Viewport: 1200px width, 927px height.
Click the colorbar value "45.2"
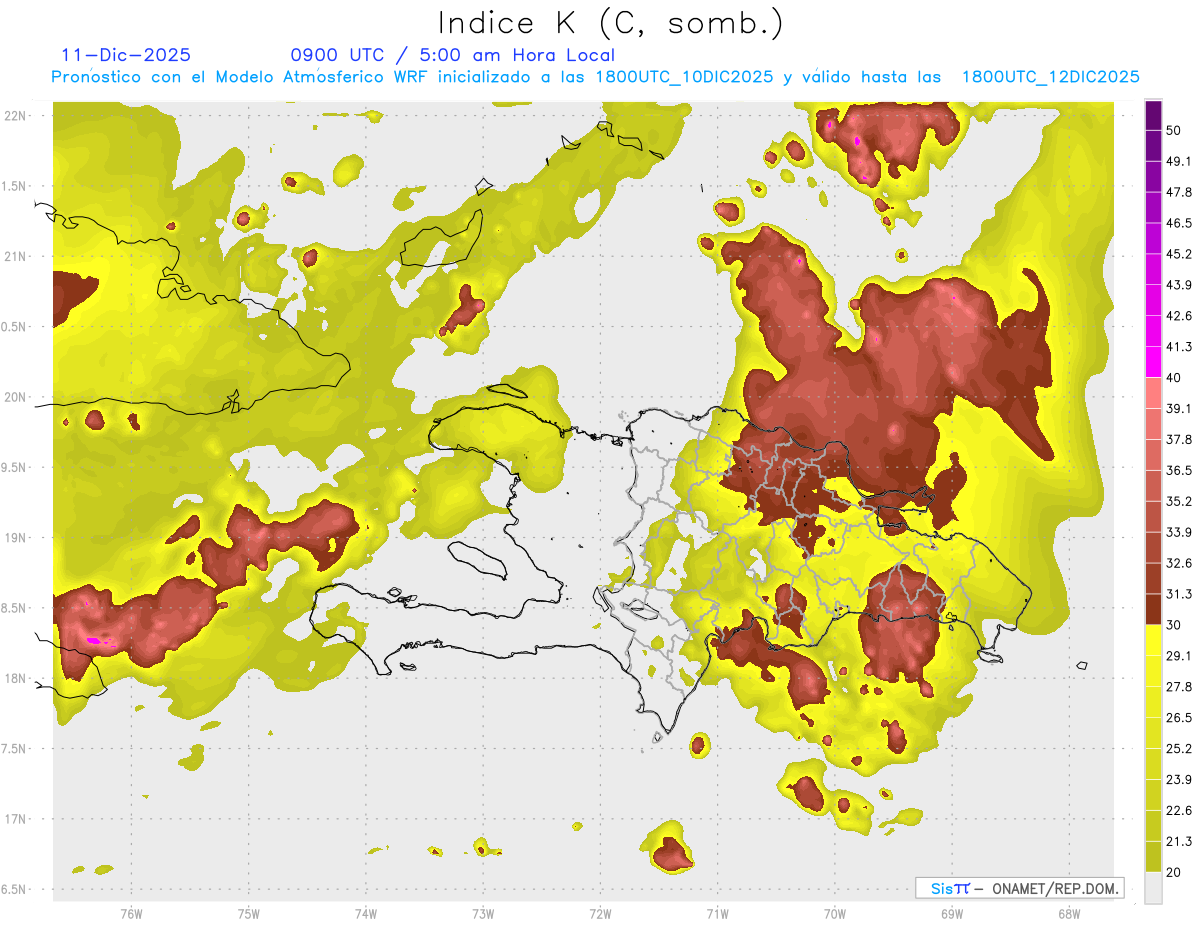pyautogui.click(x=1180, y=254)
